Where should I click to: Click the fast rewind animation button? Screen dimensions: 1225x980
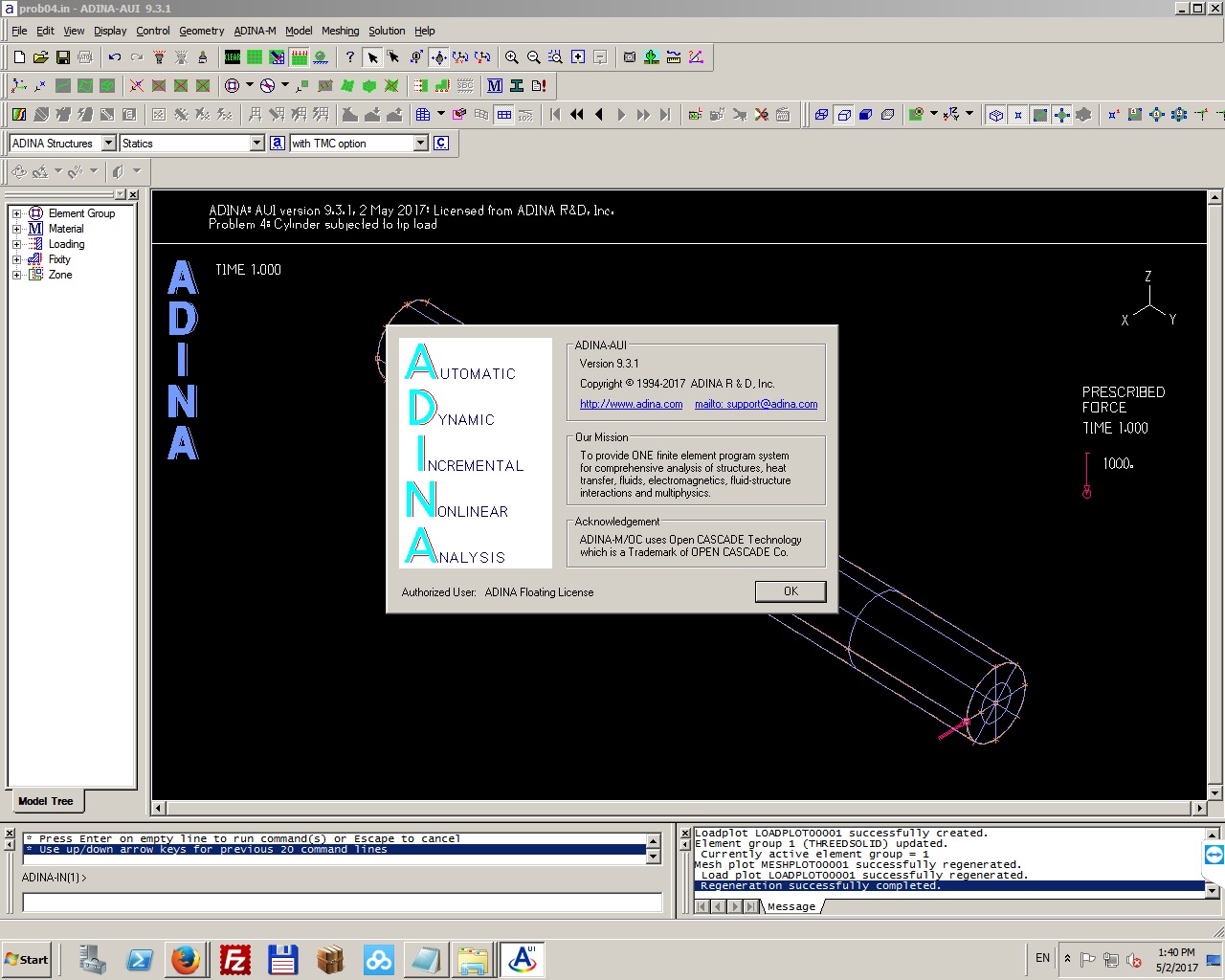click(577, 115)
